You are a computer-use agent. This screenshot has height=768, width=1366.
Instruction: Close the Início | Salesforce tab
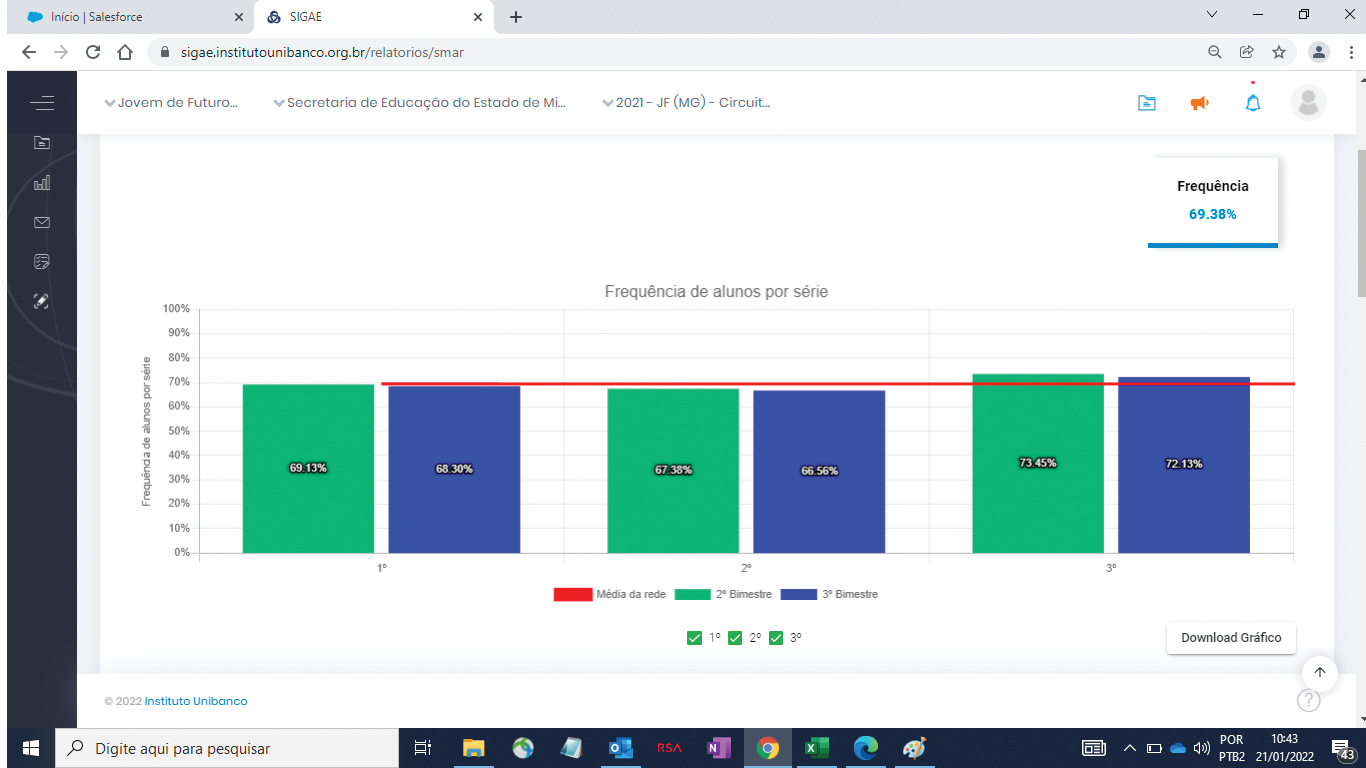239,17
